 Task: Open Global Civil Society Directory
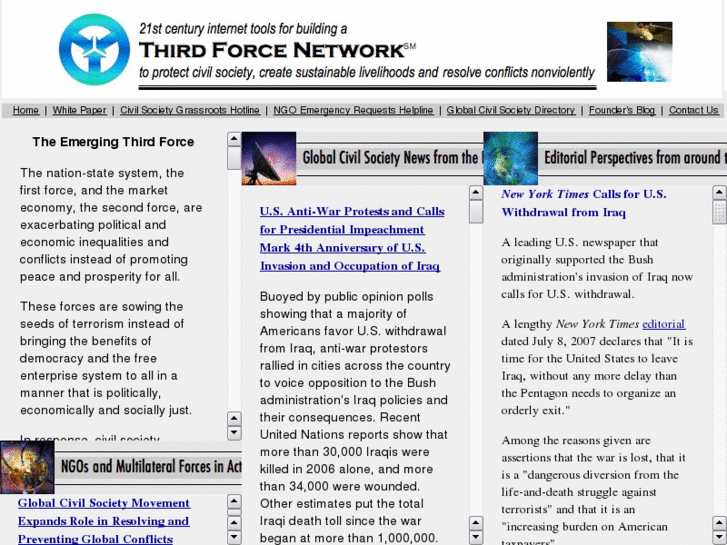(511, 110)
